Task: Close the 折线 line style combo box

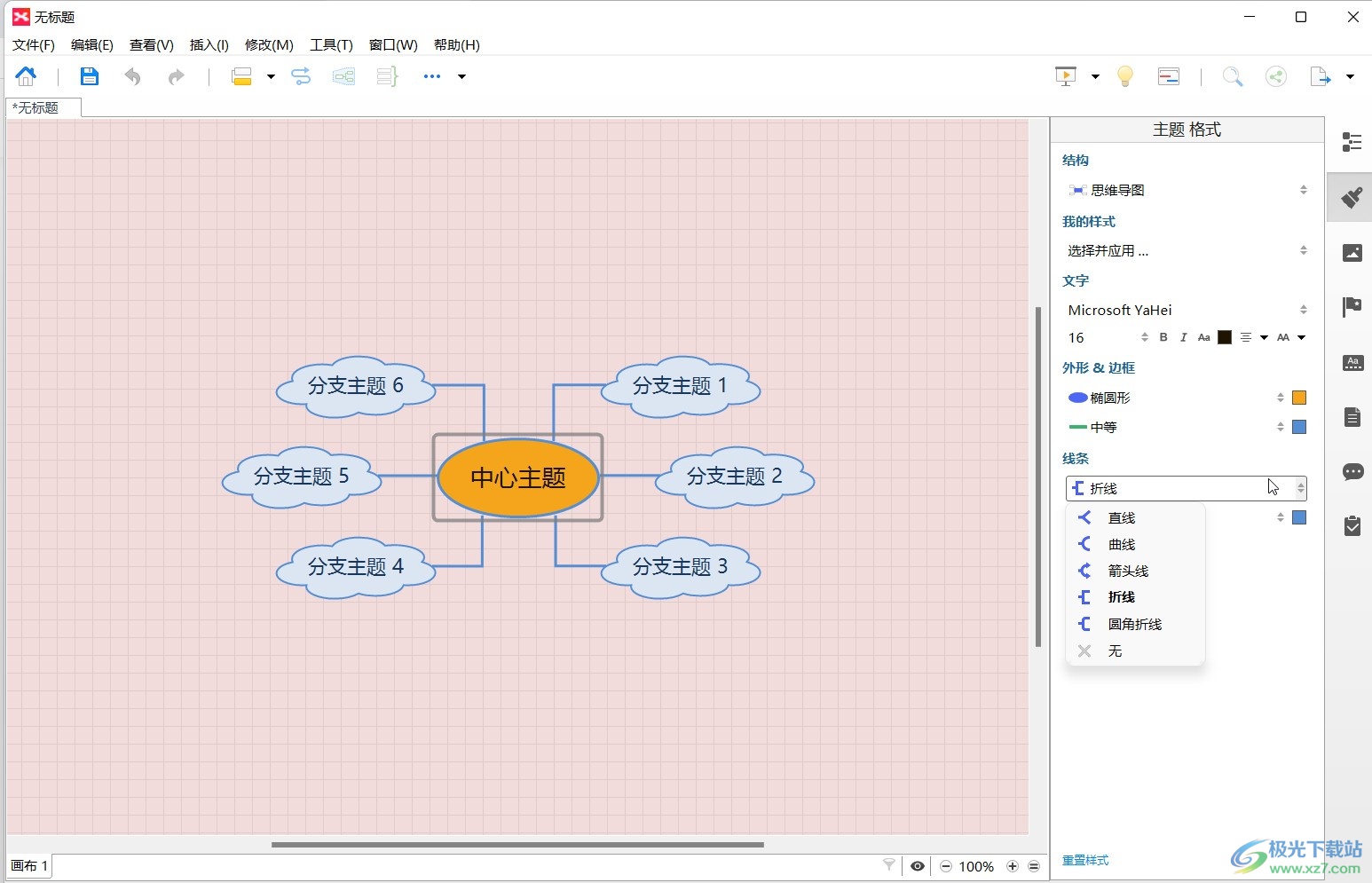Action: click(1187, 488)
